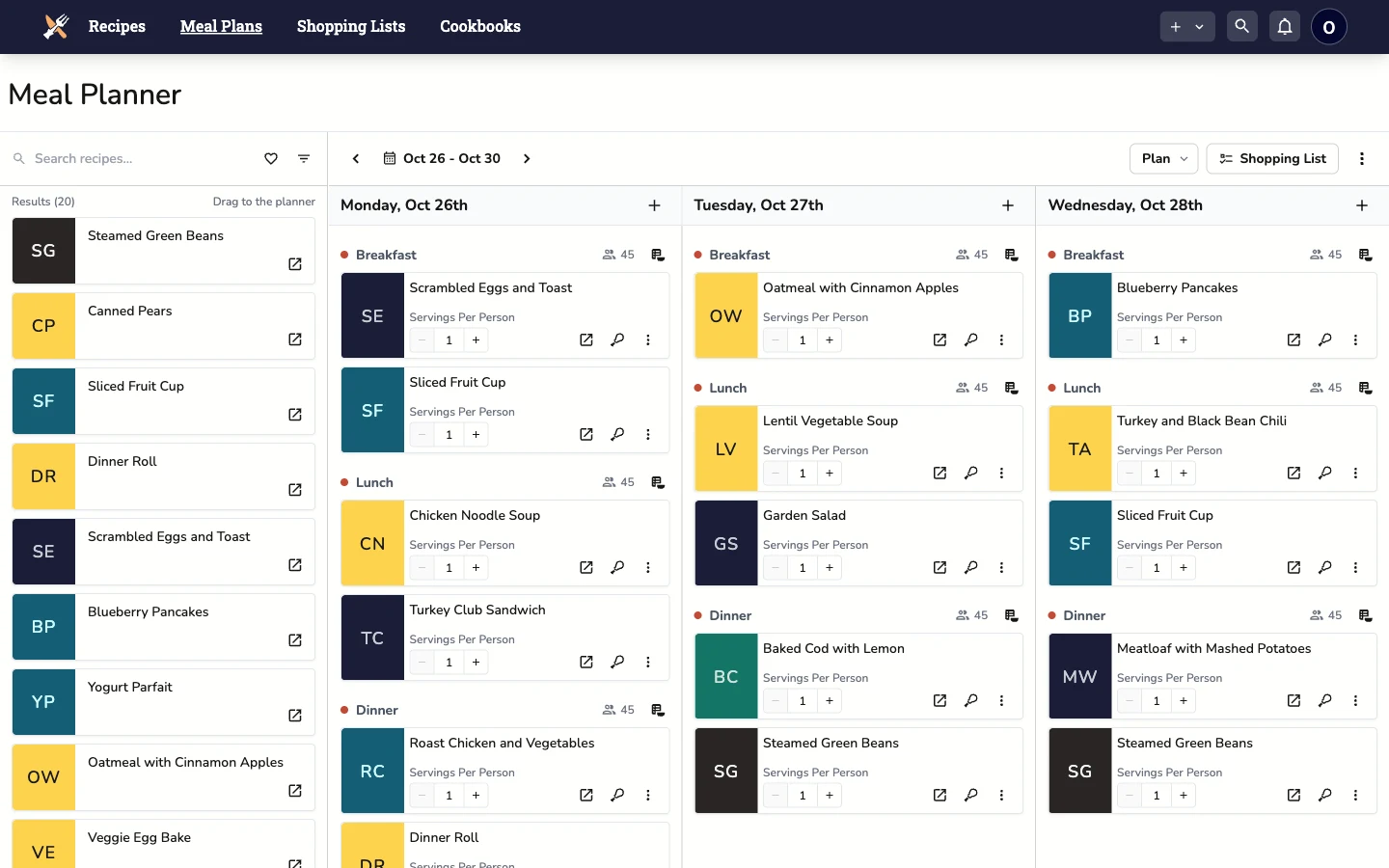
Task: Open Roast Chicken and Vegetables recipe link icon
Action: click(x=586, y=796)
